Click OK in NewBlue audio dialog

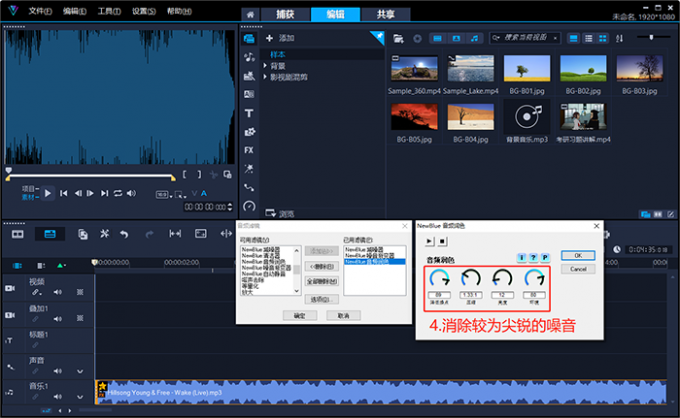click(x=576, y=255)
